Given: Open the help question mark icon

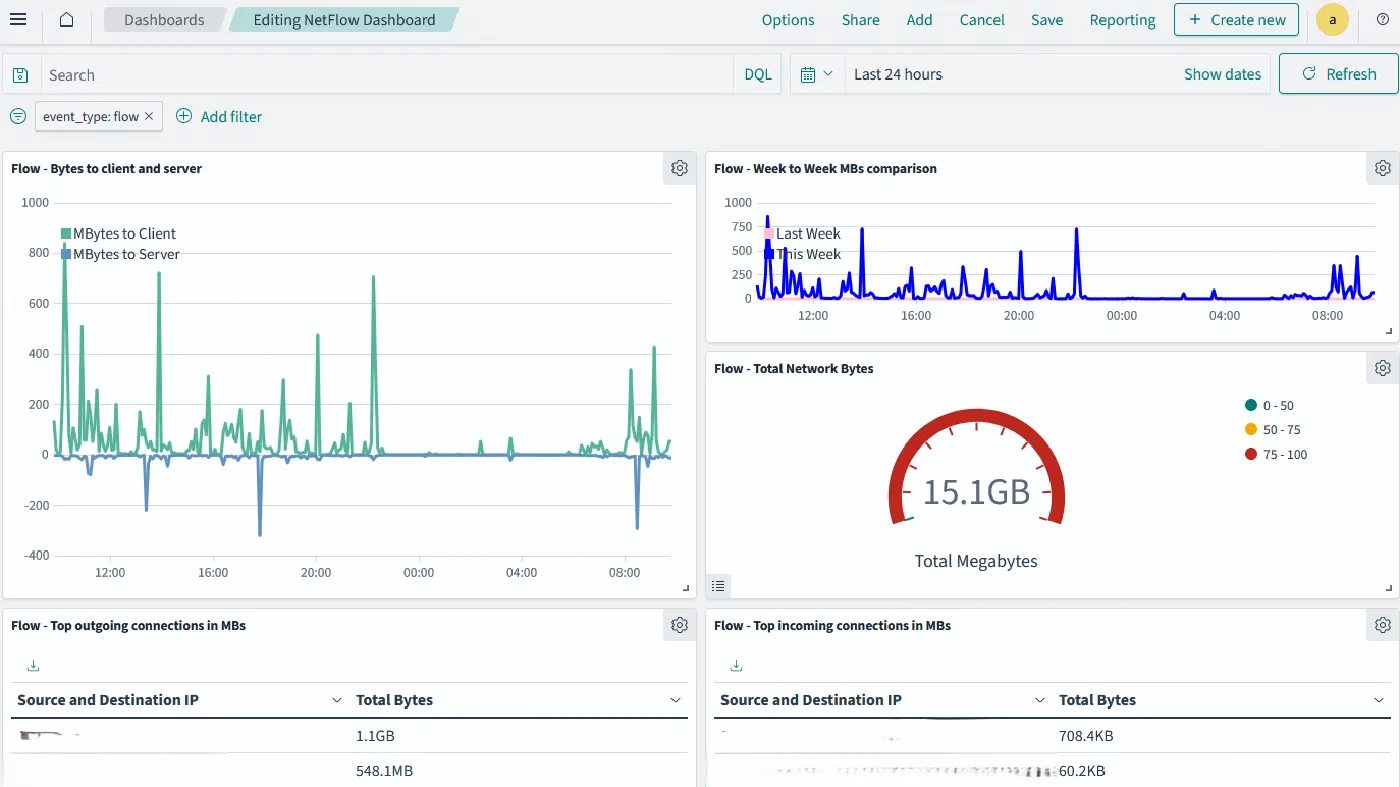Looking at the screenshot, I should pyautogui.click(x=1383, y=20).
